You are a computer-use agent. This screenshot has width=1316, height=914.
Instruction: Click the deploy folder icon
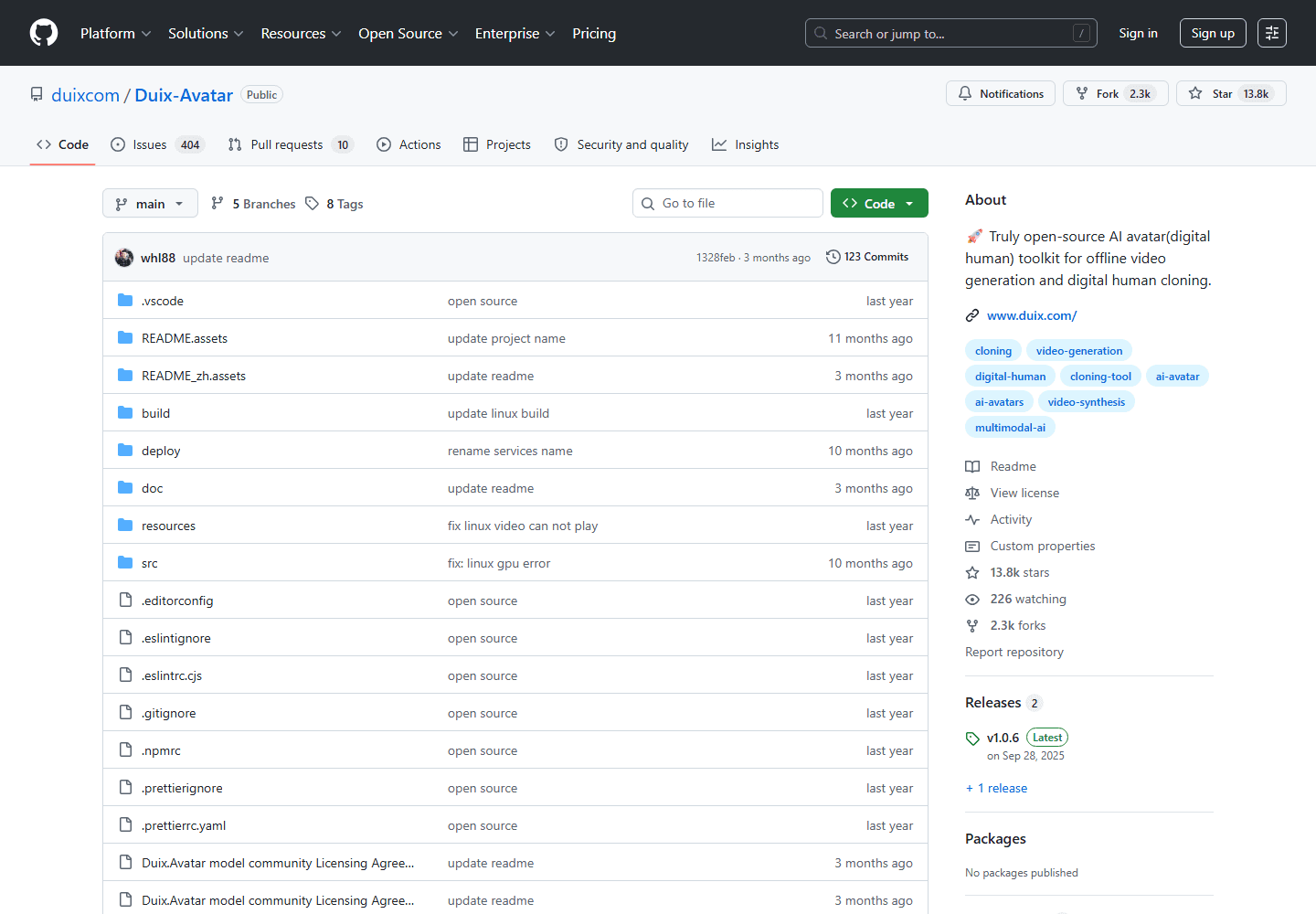pos(125,450)
